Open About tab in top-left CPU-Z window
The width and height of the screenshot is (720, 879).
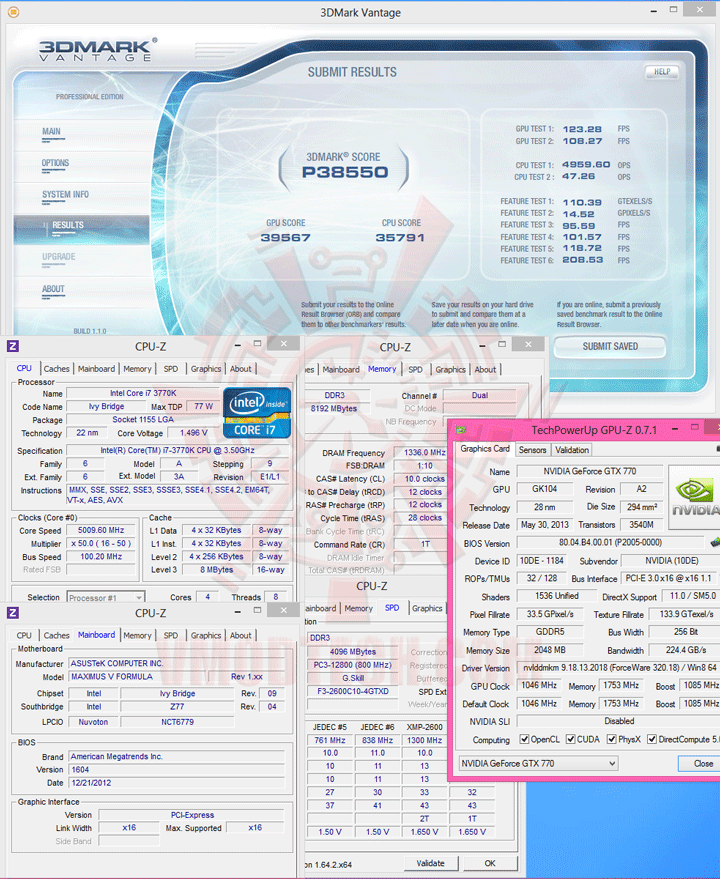[x=241, y=369]
